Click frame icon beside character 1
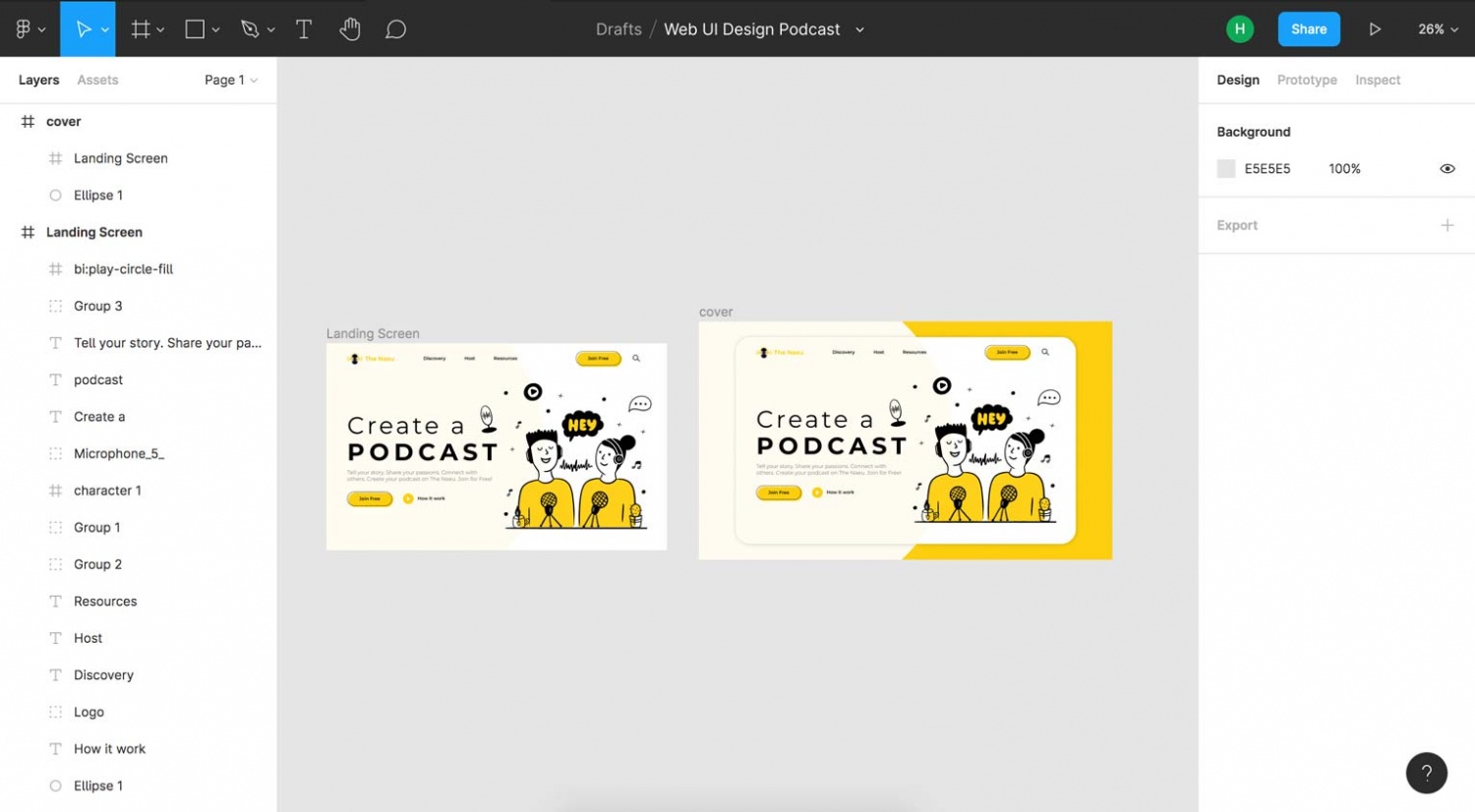The height and width of the screenshot is (812, 1475). point(55,490)
